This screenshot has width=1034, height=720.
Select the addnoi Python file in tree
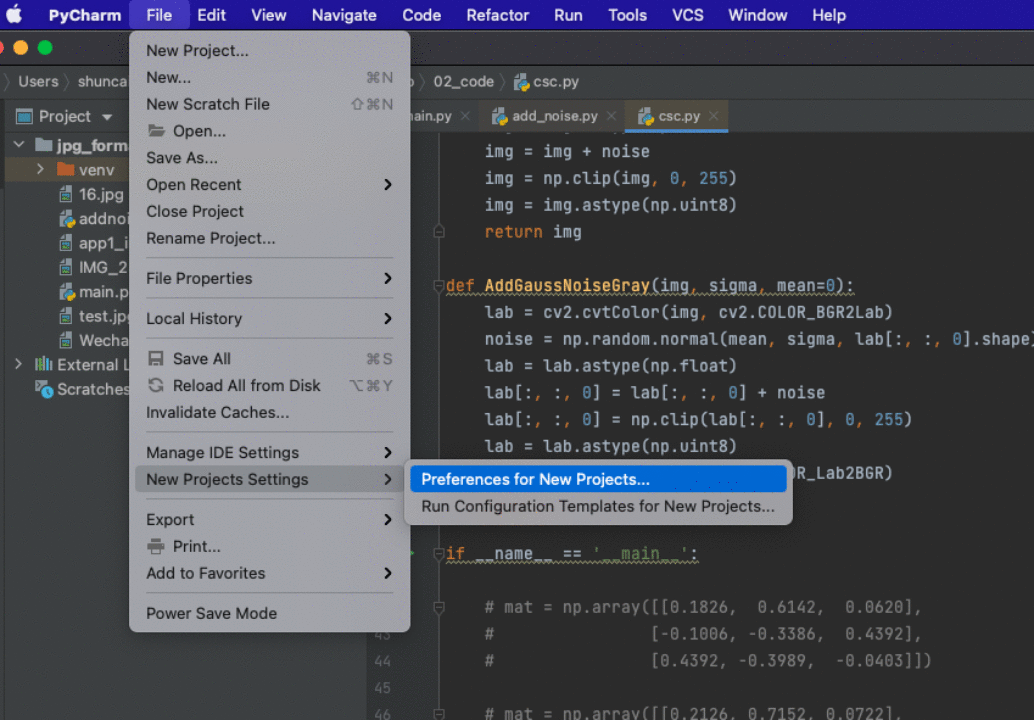(x=94, y=219)
